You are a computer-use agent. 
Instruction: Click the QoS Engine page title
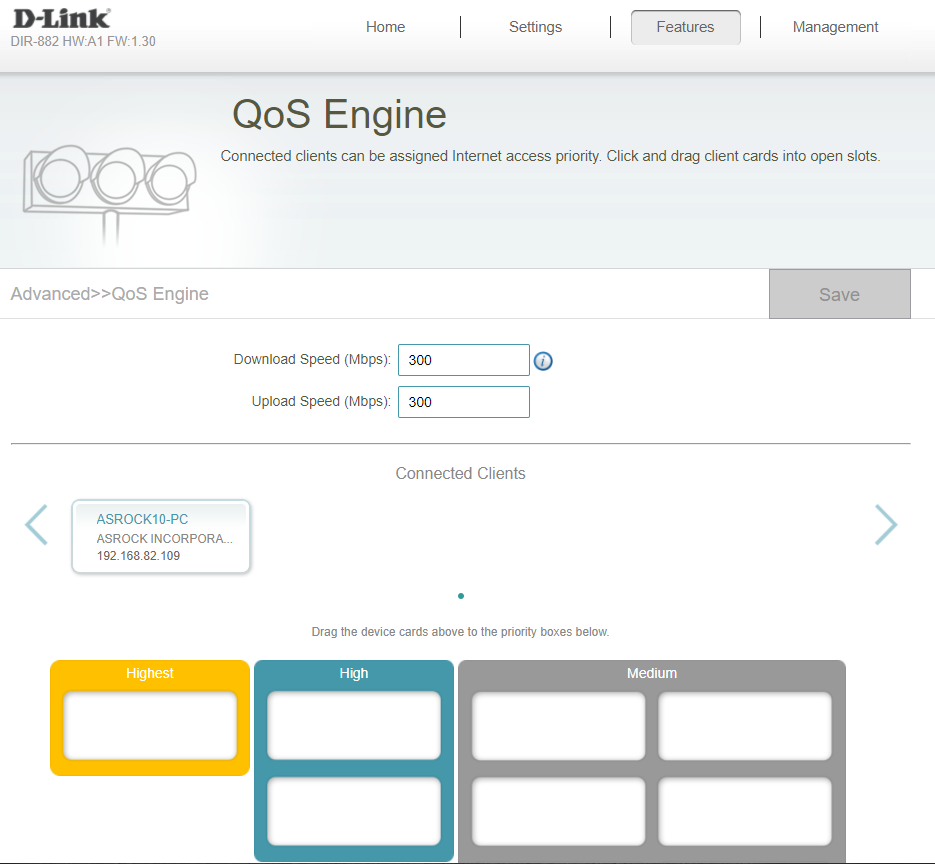(x=339, y=114)
